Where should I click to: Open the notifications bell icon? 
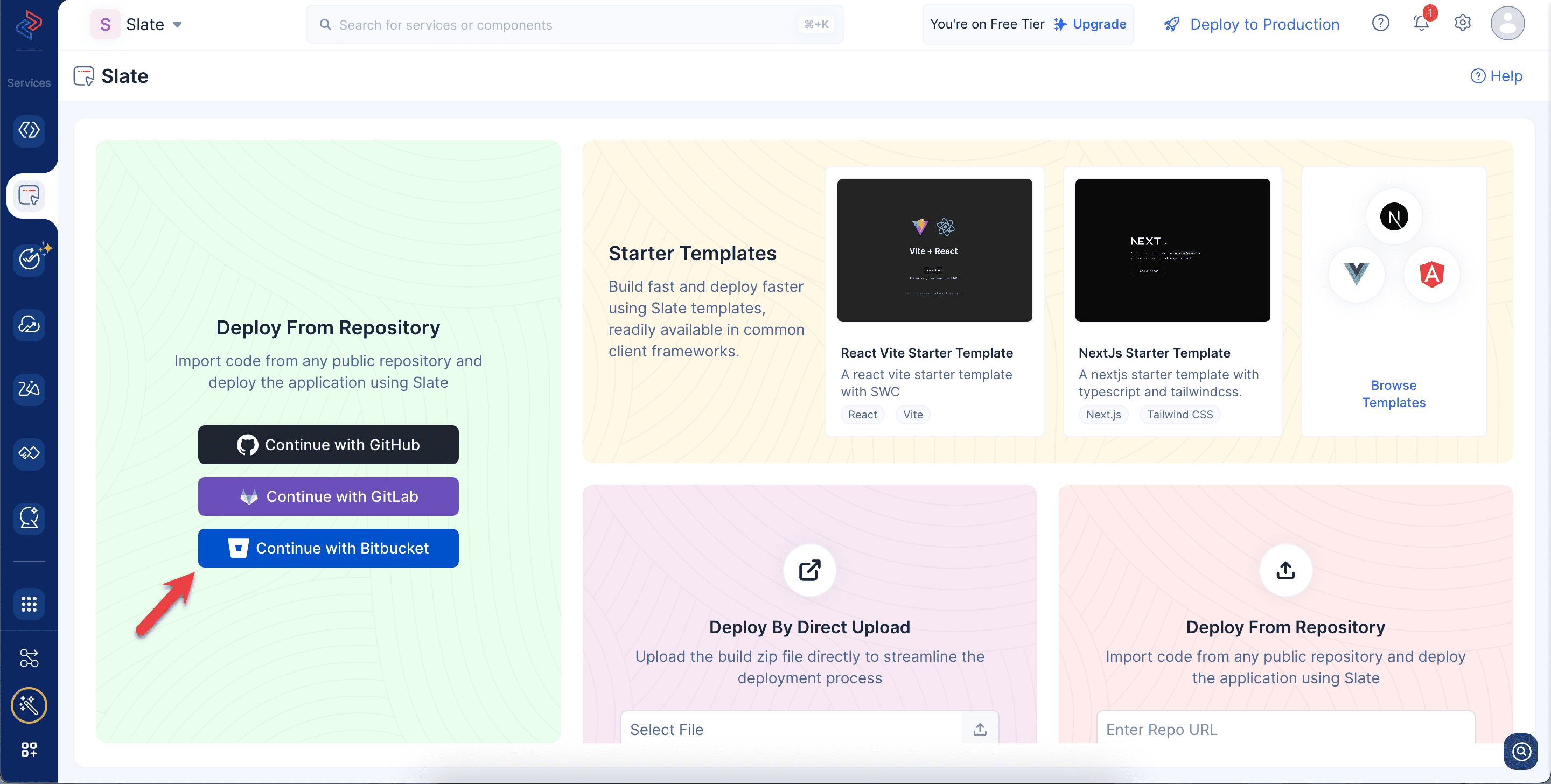[1422, 24]
